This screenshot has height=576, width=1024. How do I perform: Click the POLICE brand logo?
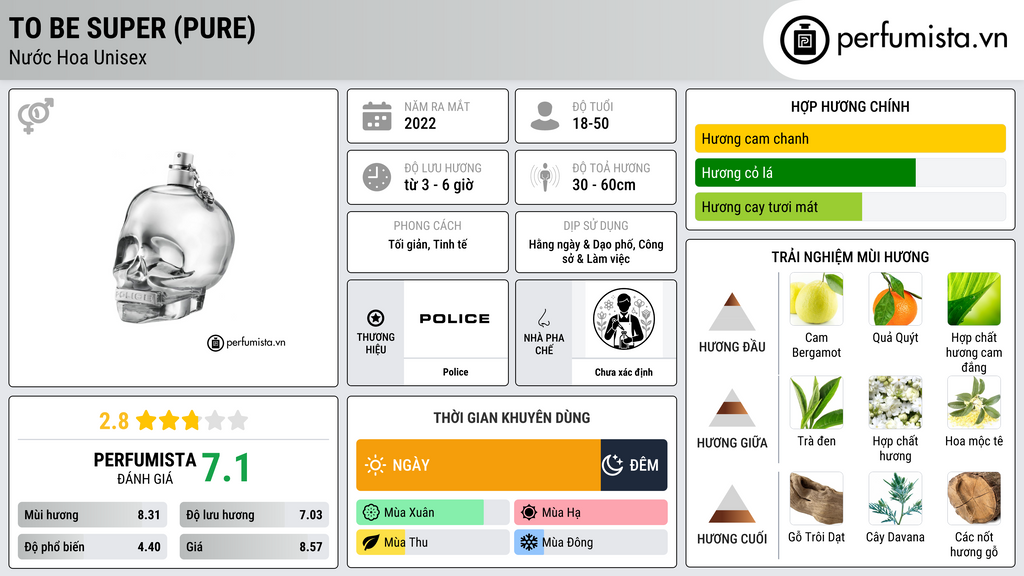(455, 319)
